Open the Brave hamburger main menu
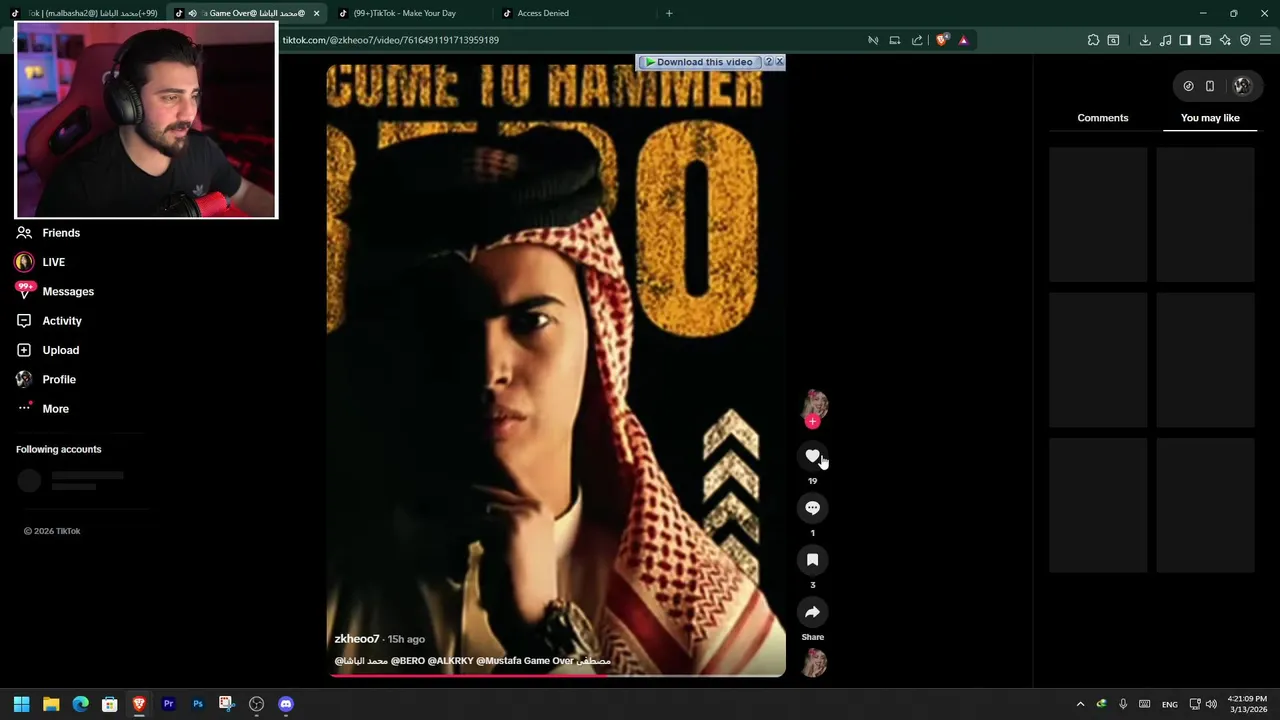 point(1265,40)
